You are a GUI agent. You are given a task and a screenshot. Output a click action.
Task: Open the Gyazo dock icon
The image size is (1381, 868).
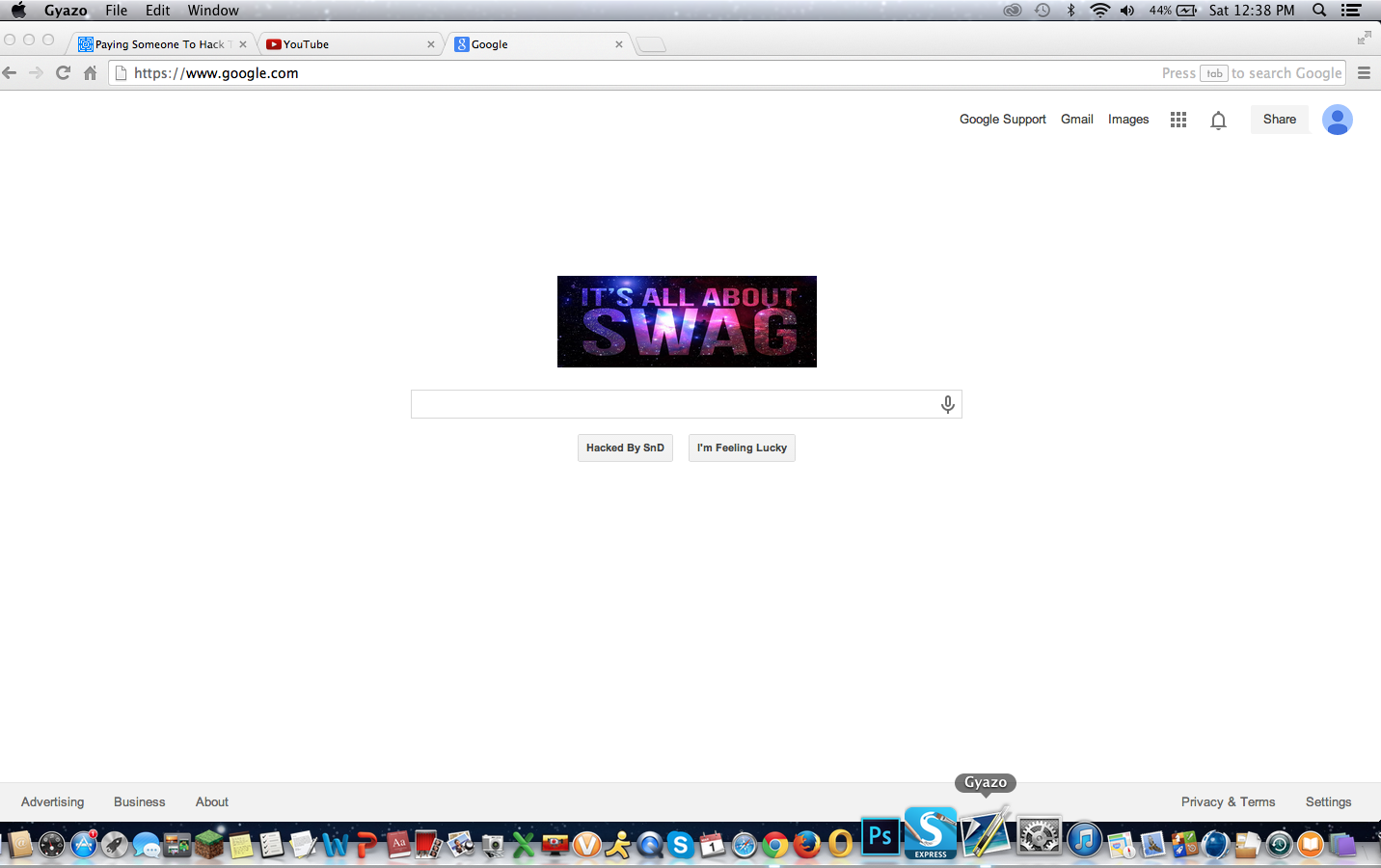(x=985, y=833)
